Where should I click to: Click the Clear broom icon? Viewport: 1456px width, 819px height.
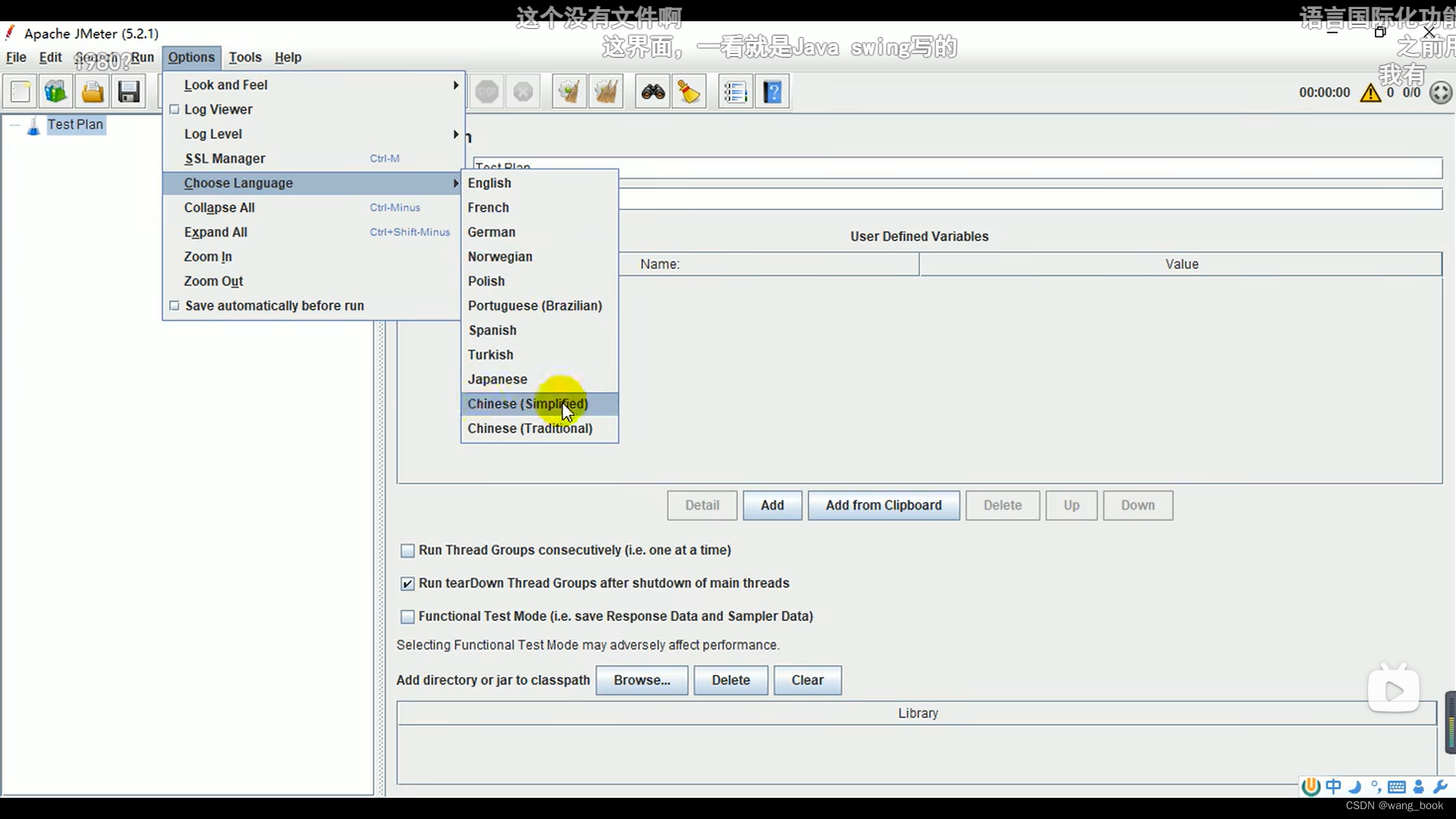(570, 92)
